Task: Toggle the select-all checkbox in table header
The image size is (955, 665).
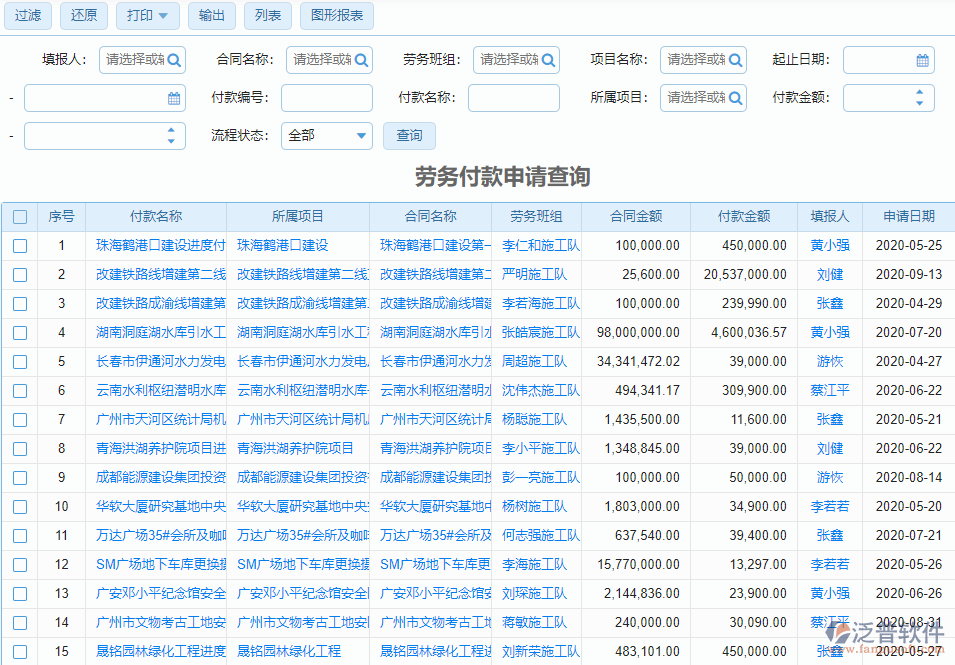Action: [x=20, y=216]
